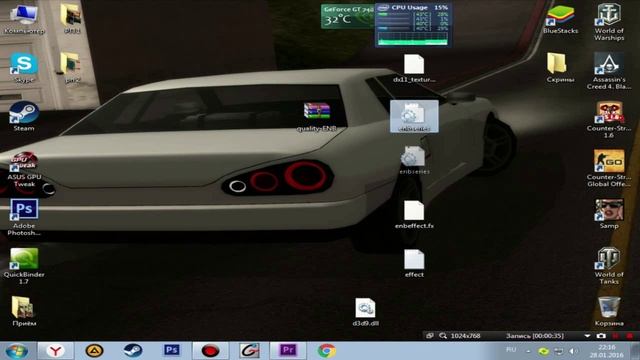Open the Приём folder on desktop
The image size is (640, 360).
[x=24, y=312]
